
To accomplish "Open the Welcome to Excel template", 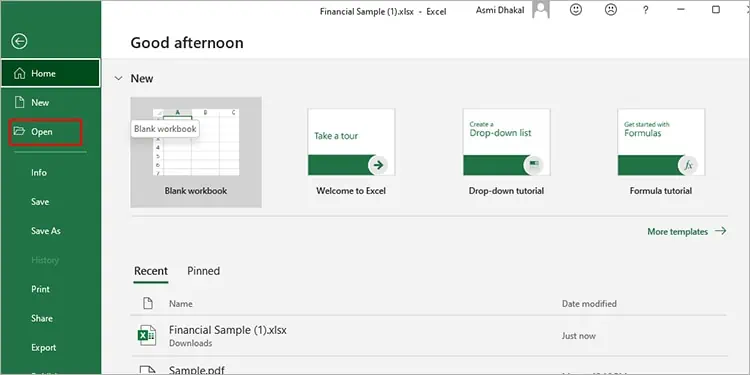I will coord(351,152).
